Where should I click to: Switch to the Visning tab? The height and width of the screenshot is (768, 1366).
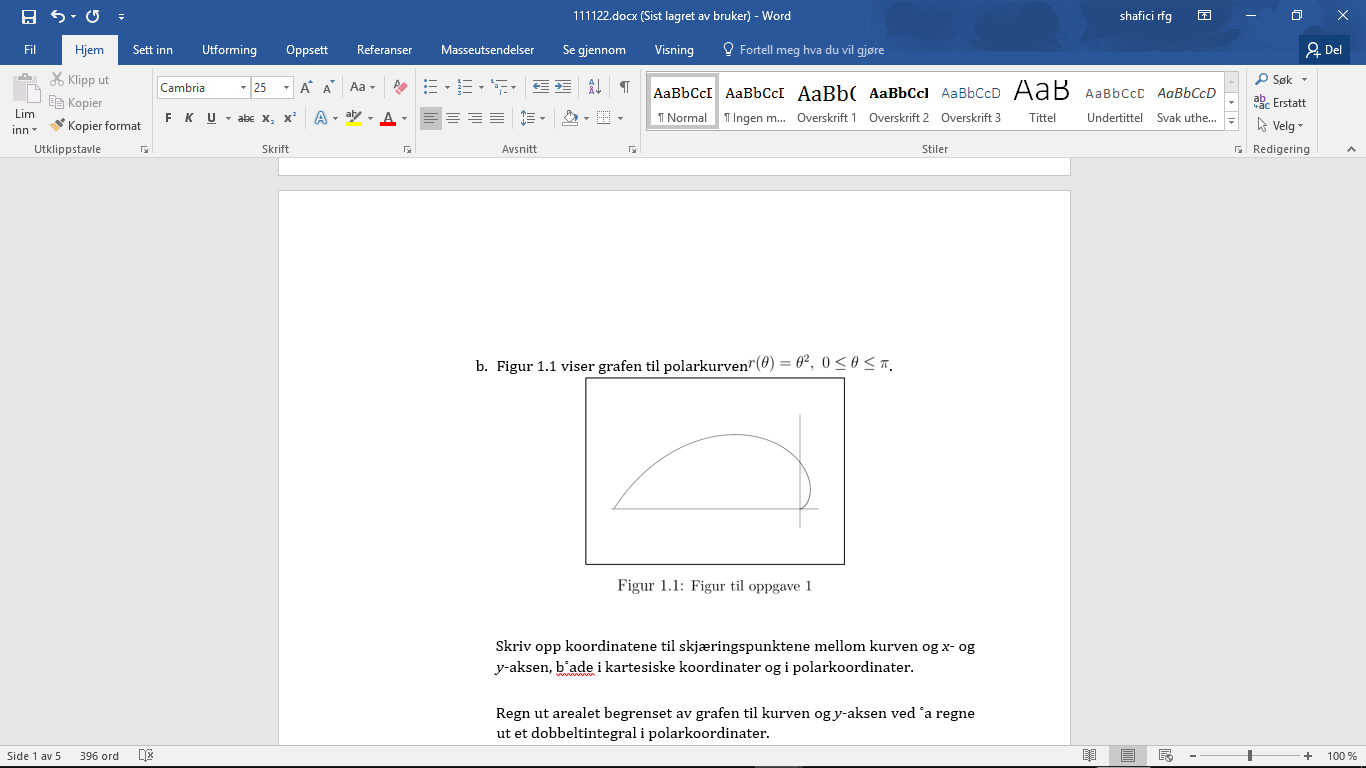click(674, 50)
